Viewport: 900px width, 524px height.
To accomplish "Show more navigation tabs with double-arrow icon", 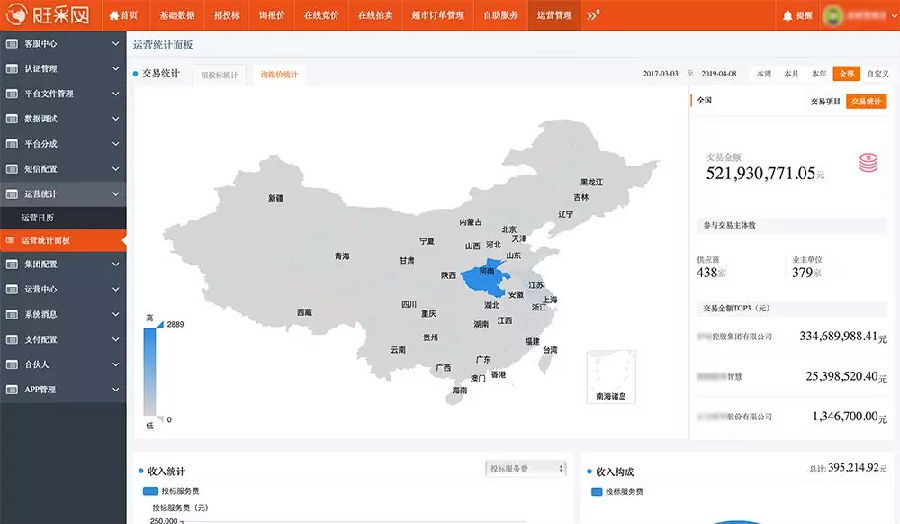I will tap(593, 16).
